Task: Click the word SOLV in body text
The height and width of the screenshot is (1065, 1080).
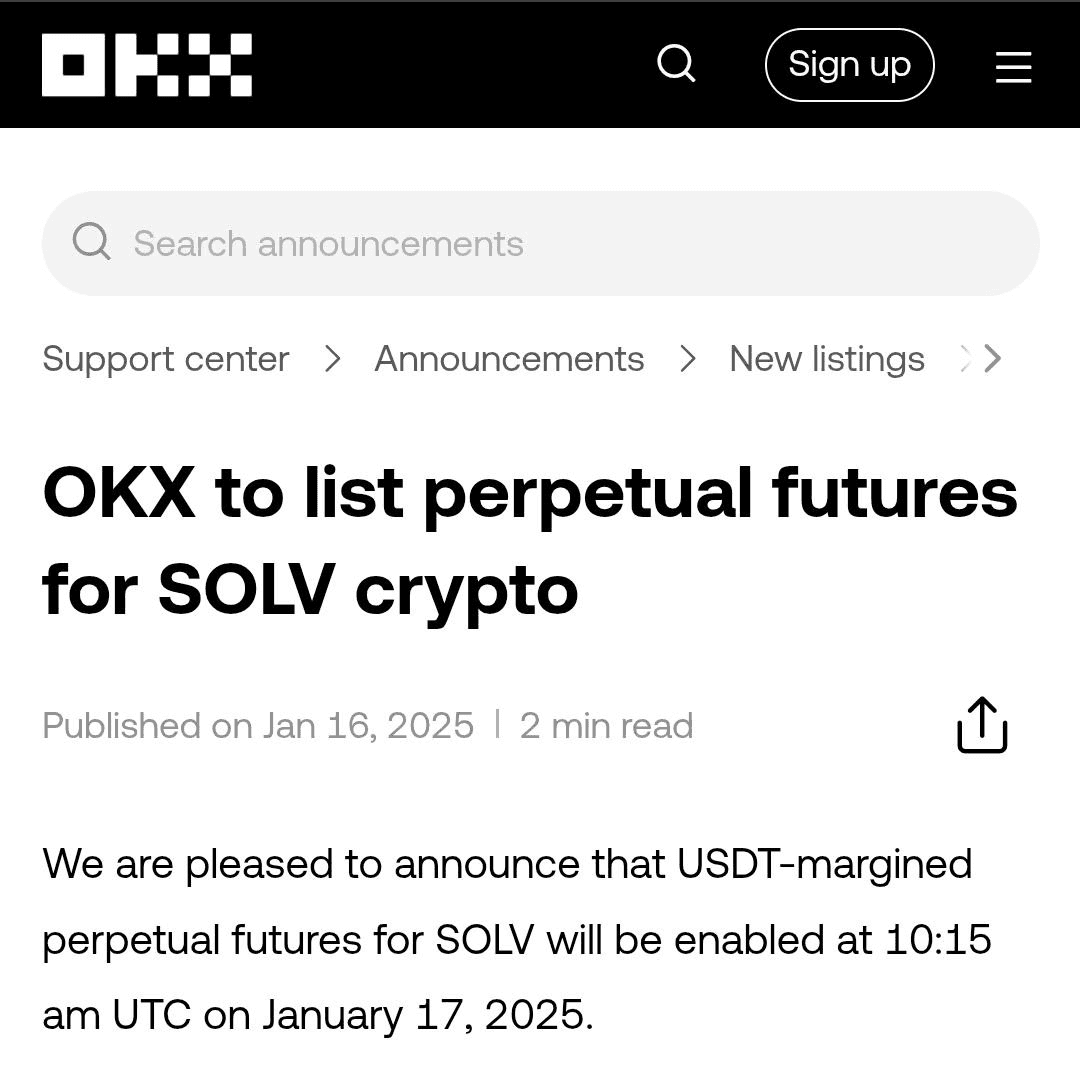Action: click(x=485, y=940)
